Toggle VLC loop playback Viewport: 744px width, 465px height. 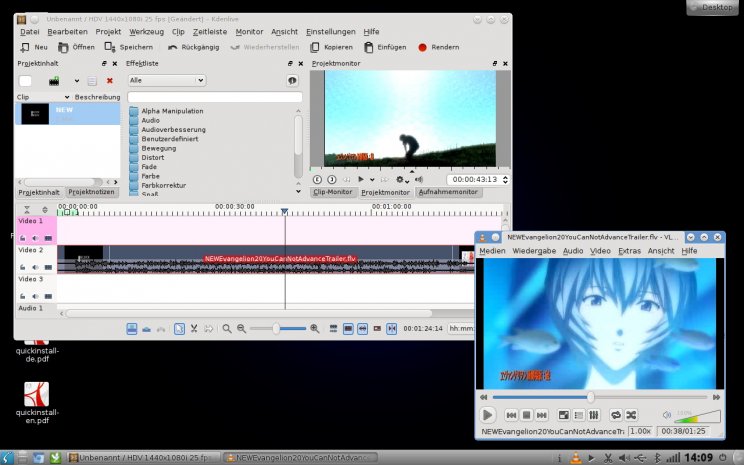[616, 415]
